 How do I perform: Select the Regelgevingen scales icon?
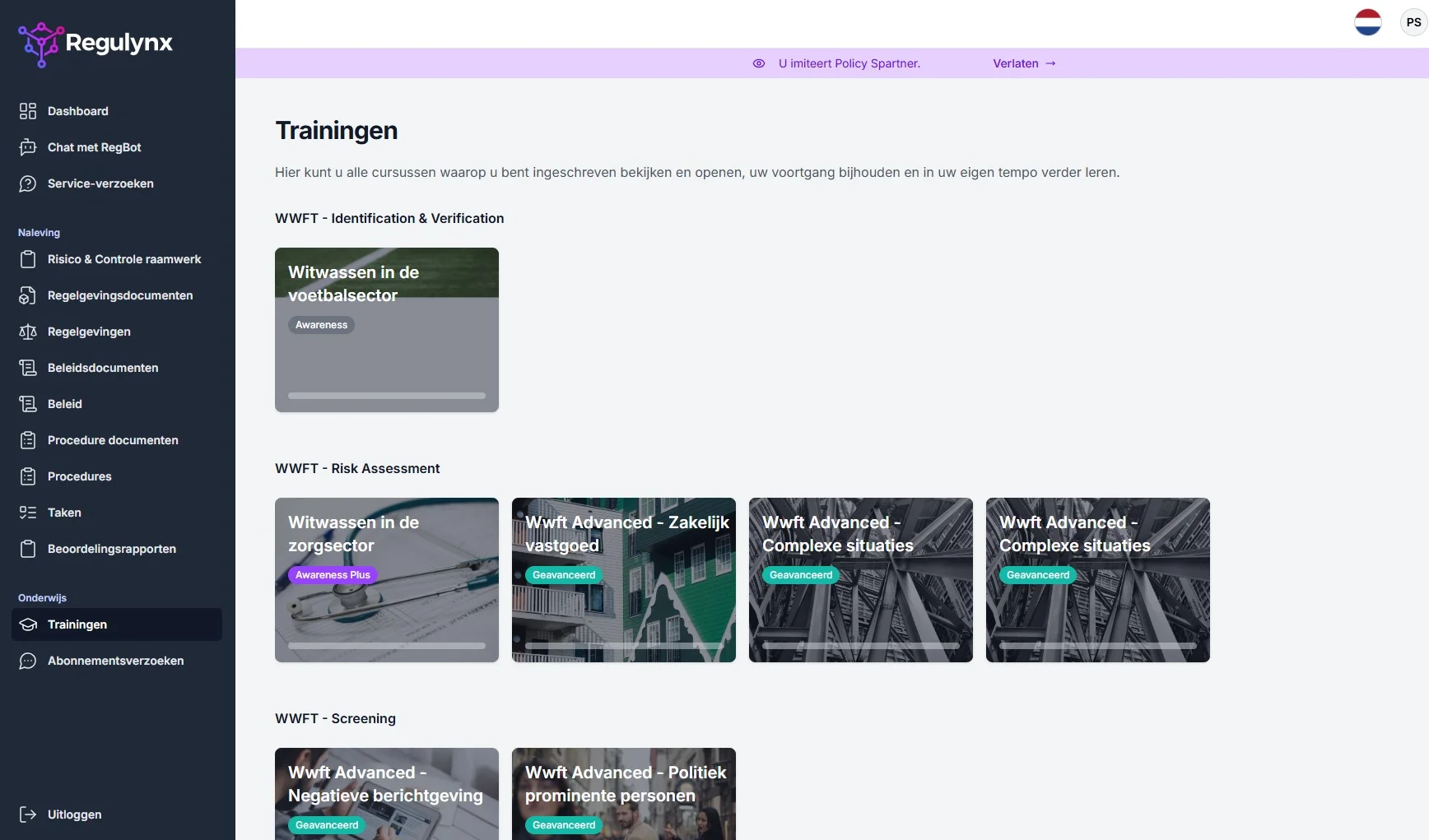click(x=28, y=332)
